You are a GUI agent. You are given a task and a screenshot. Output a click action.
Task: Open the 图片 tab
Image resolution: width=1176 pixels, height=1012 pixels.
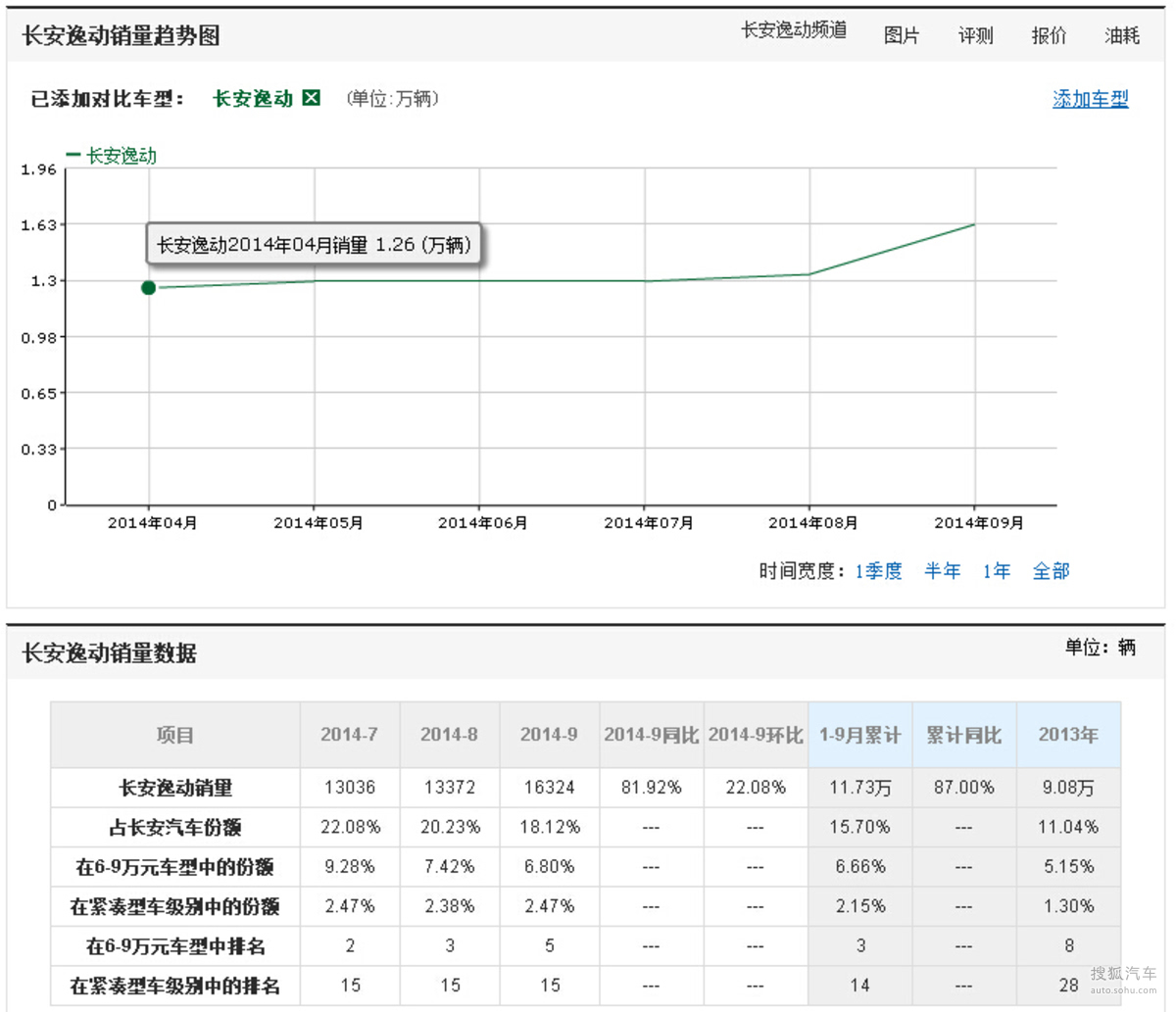[x=901, y=36]
